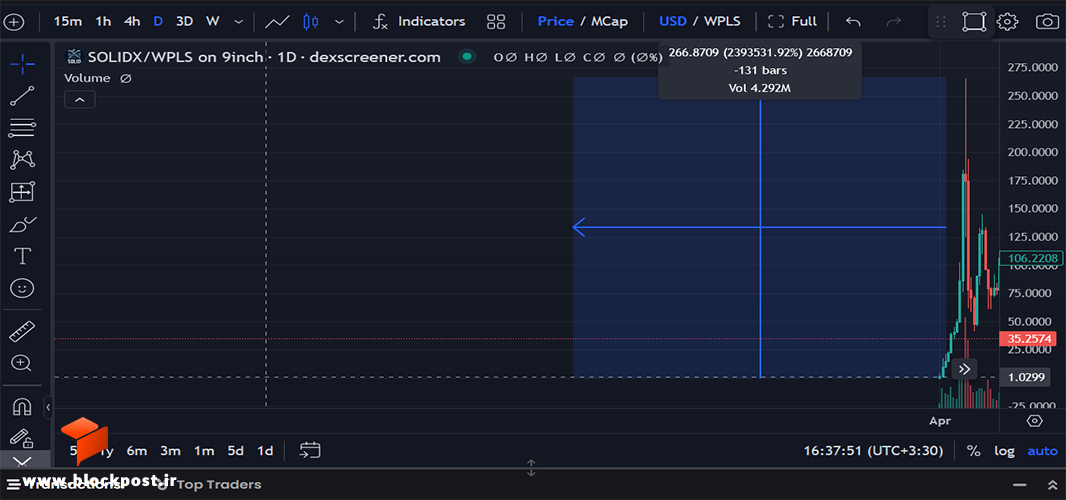Select the ruler measure tool
This screenshot has height=500, width=1066.
[x=22, y=331]
